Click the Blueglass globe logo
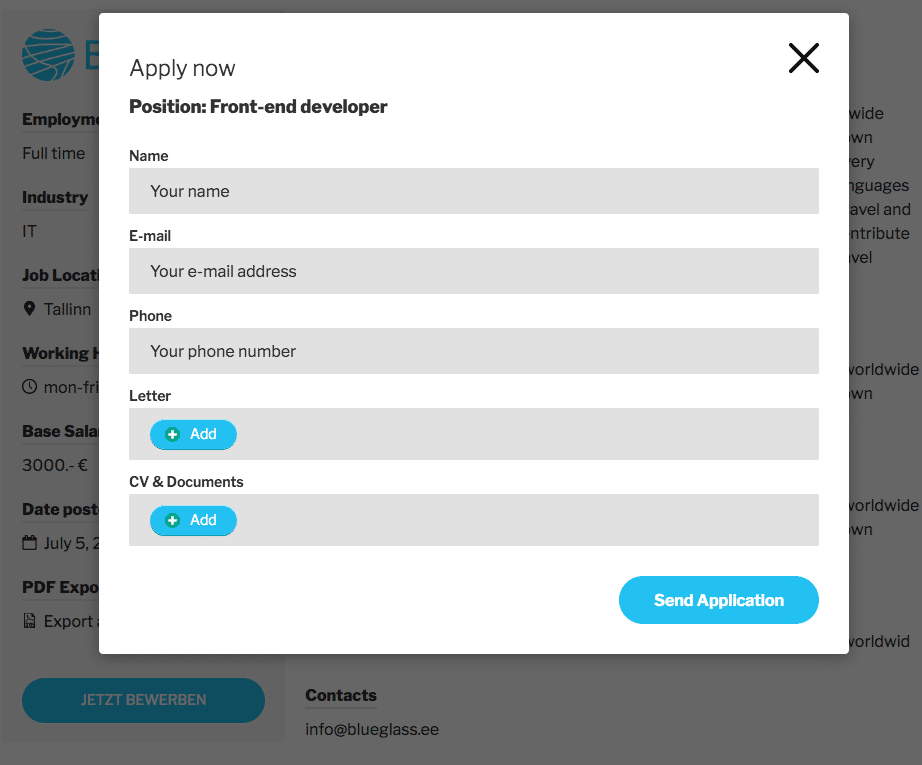This screenshot has width=922, height=765. (48, 54)
